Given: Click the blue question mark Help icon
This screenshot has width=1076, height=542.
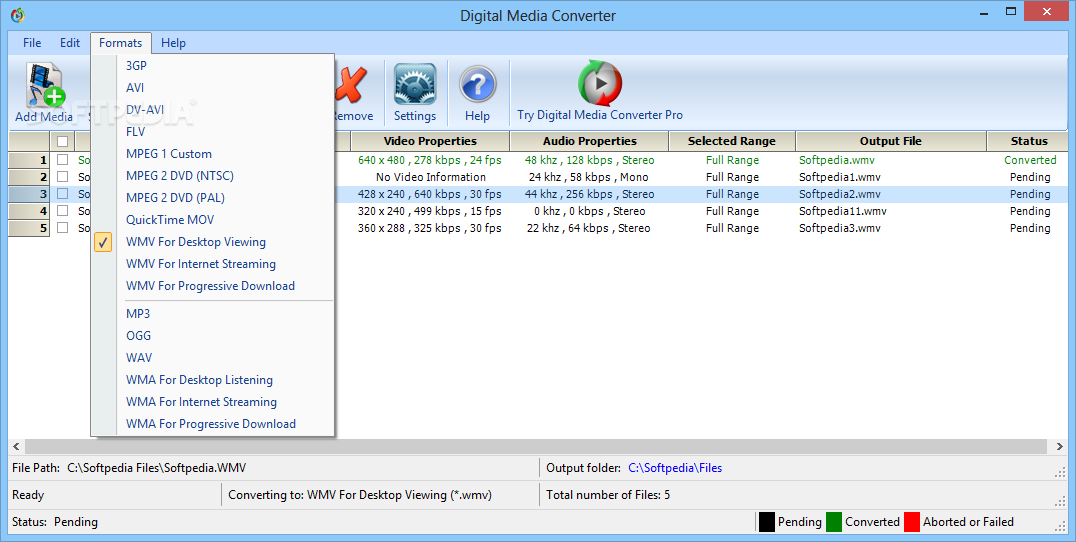Looking at the screenshot, I should tap(478, 85).
